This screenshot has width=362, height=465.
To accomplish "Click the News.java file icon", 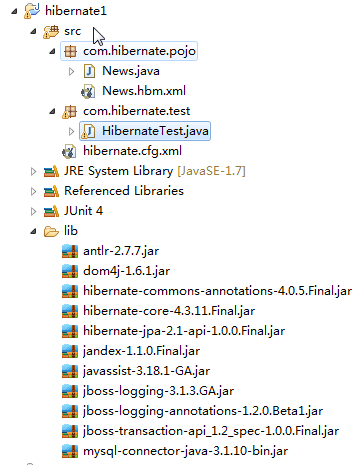I will click(89, 71).
